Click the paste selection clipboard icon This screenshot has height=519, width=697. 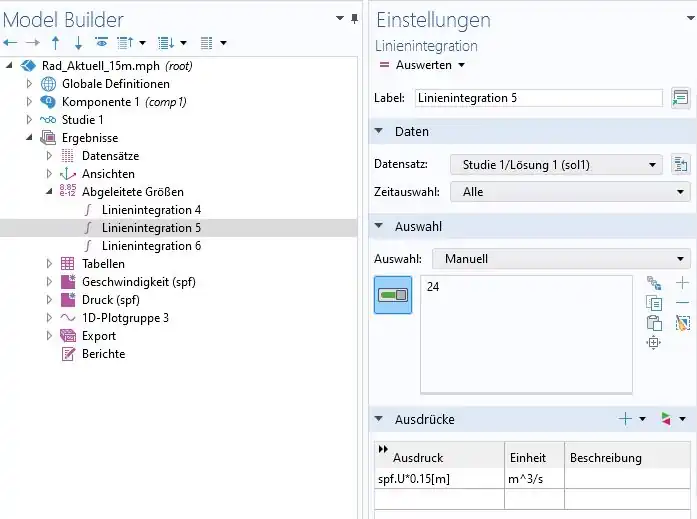point(655,322)
